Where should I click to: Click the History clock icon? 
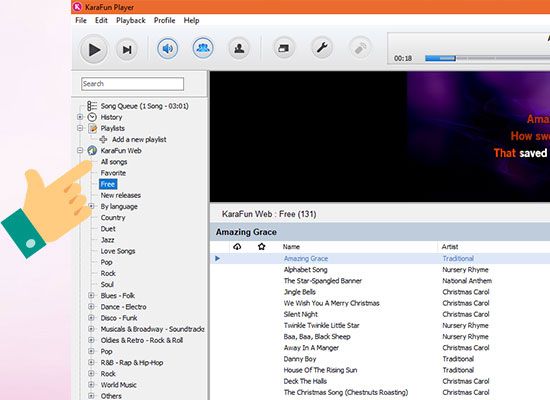point(92,117)
